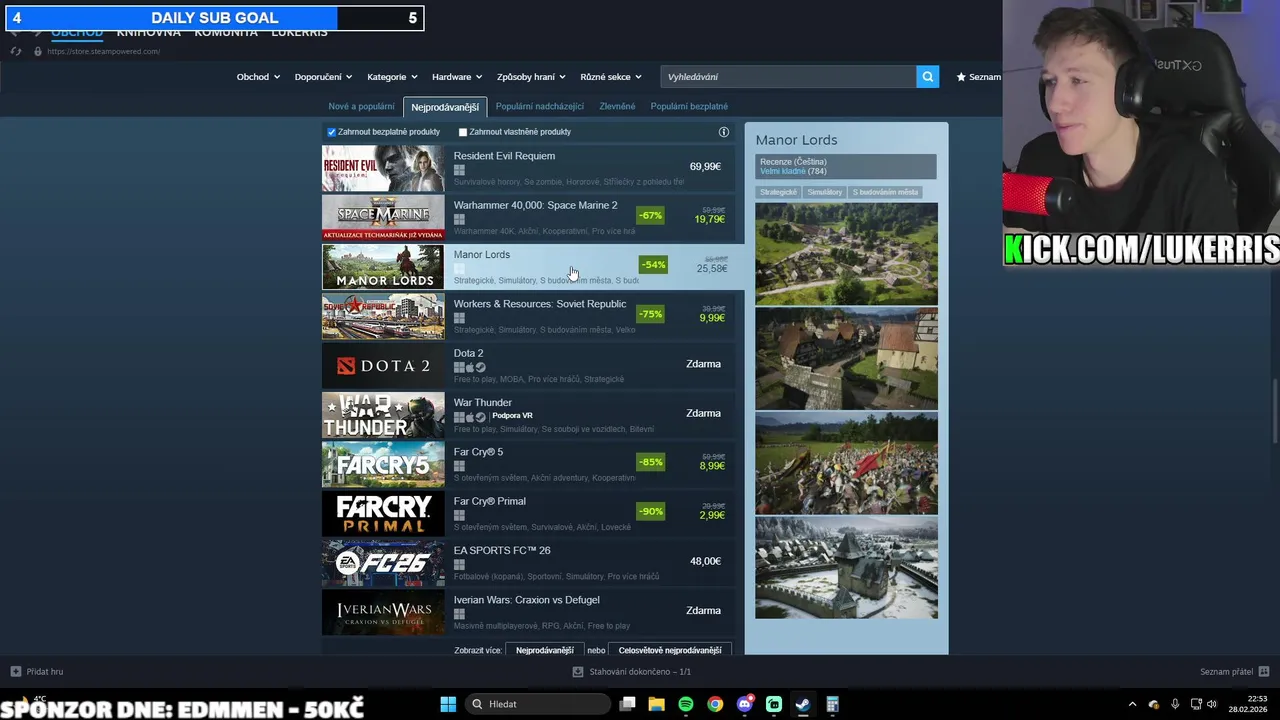Toggle Zahrnout bezplatné produkty checkbox

pyautogui.click(x=332, y=132)
